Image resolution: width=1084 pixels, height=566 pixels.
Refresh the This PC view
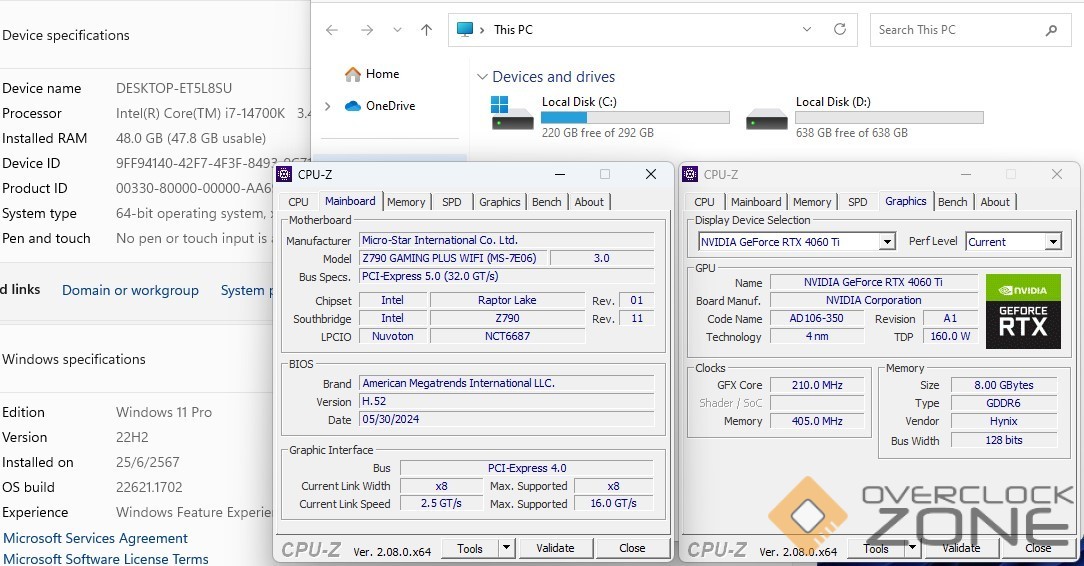840,30
